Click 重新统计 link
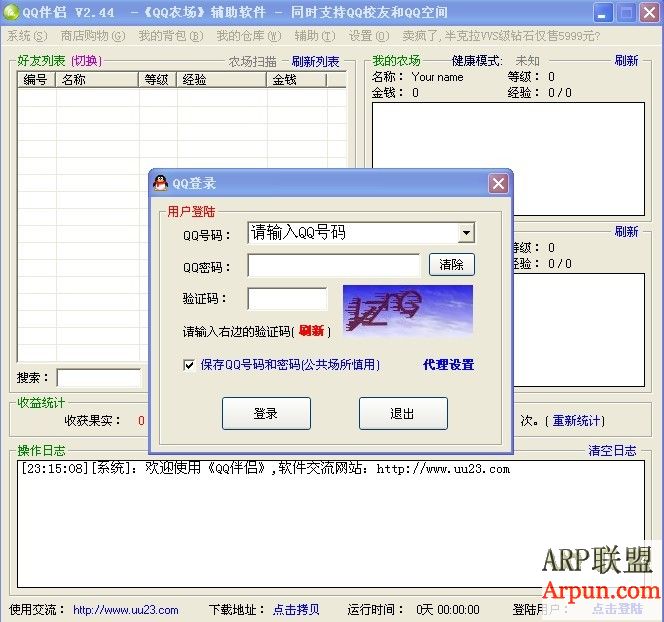664x622 pixels. [576, 420]
